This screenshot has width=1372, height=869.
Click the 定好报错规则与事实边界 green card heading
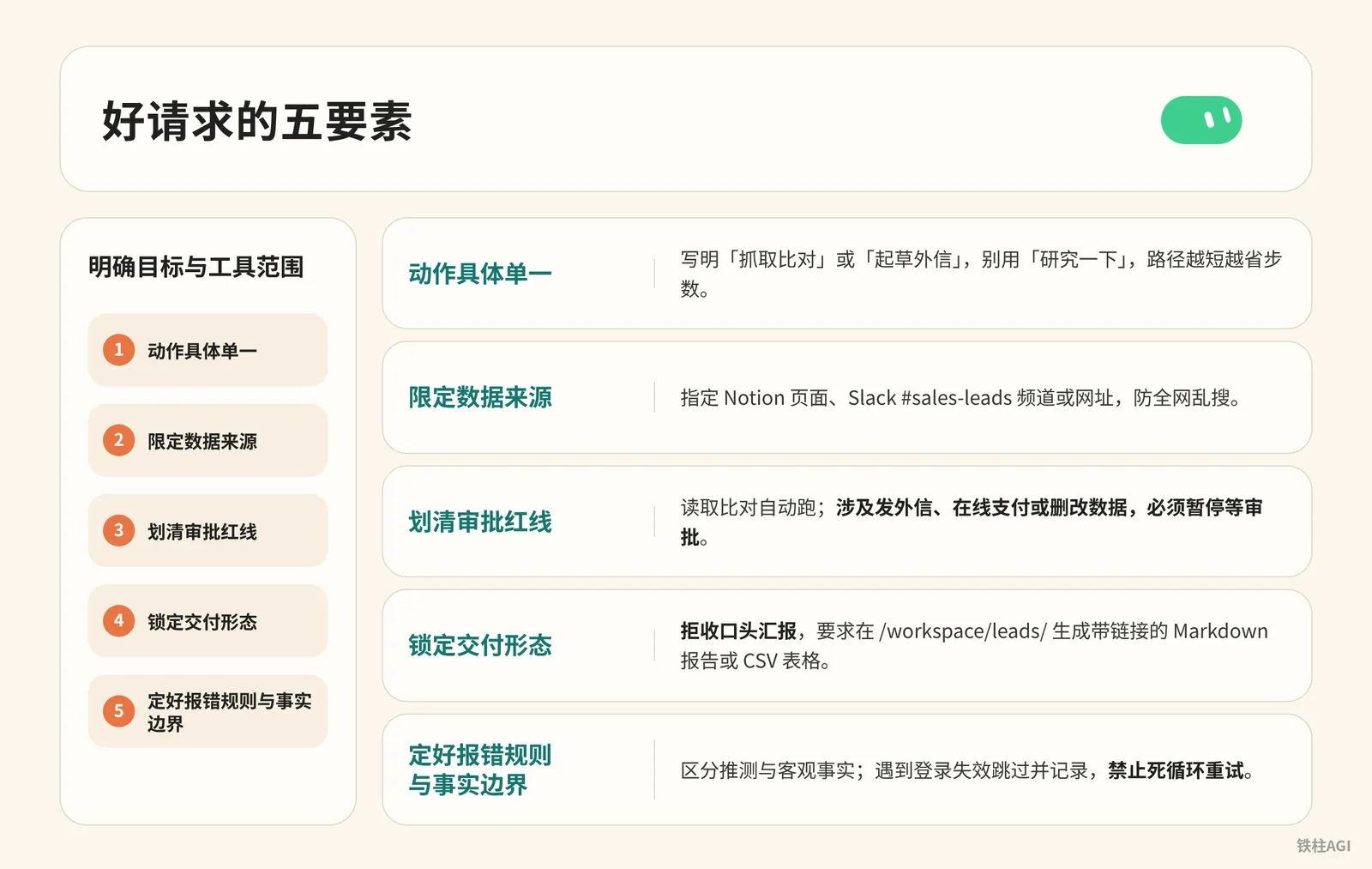click(480, 769)
